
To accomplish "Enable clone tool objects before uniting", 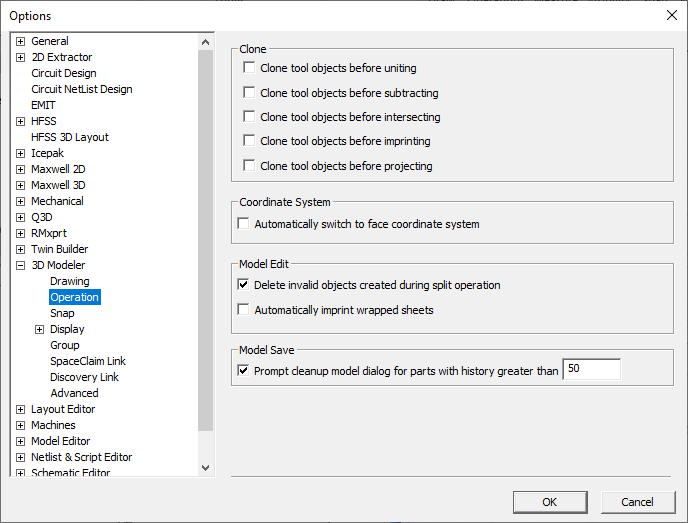I will [249, 68].
